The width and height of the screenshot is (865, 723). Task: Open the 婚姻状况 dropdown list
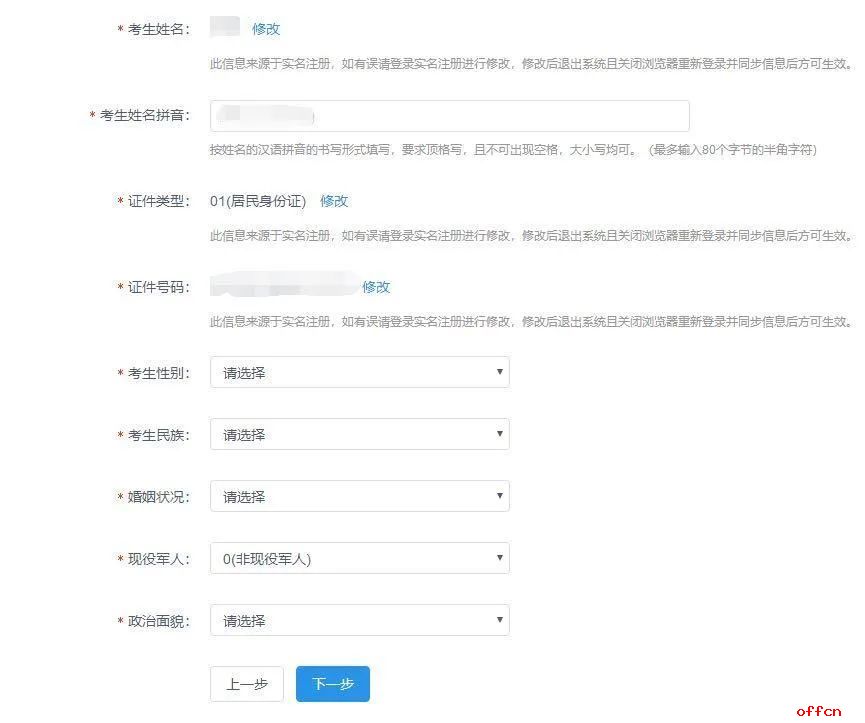(x=359, y=497)
